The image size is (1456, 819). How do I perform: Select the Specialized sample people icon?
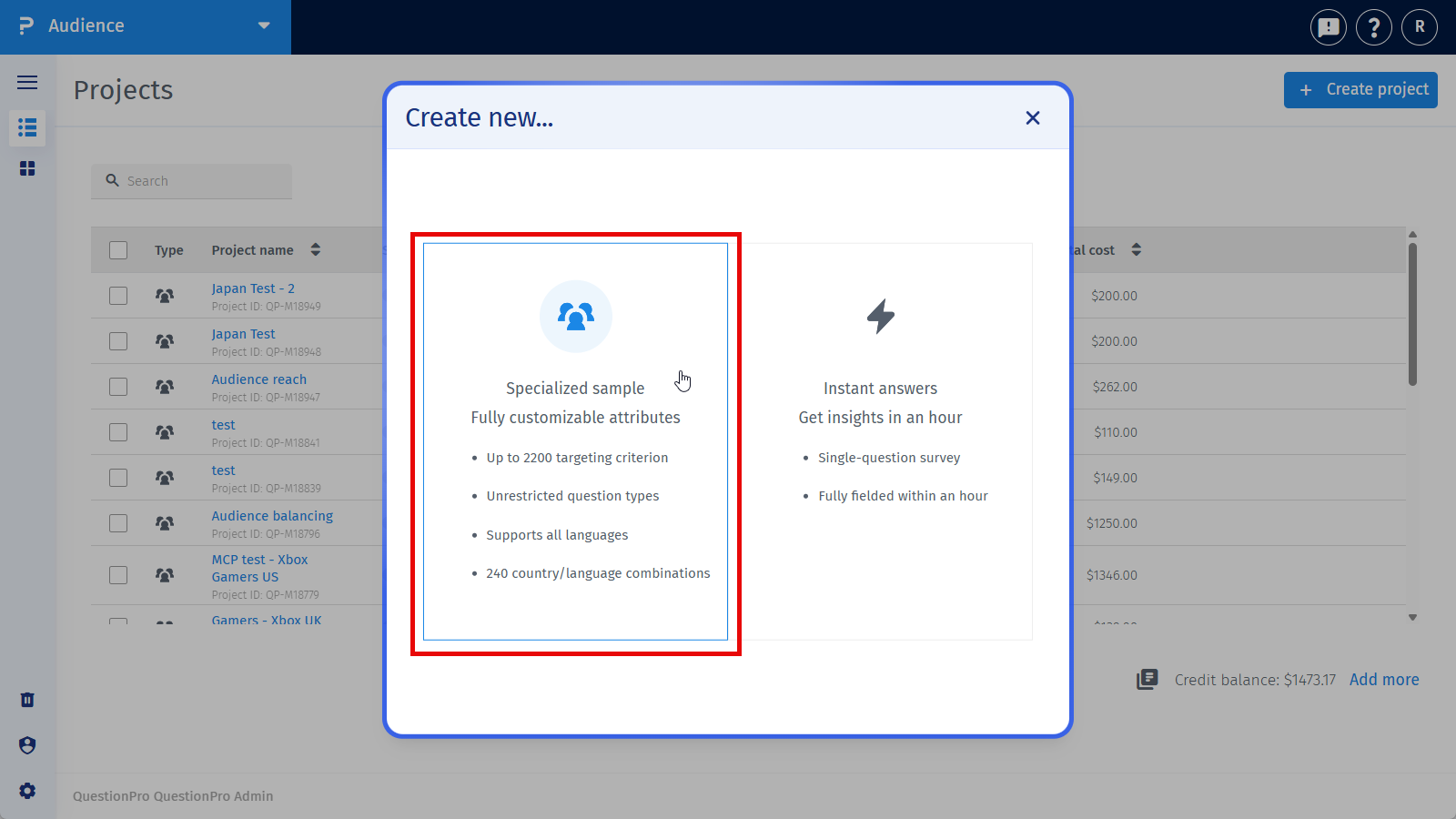coord(576,316)
